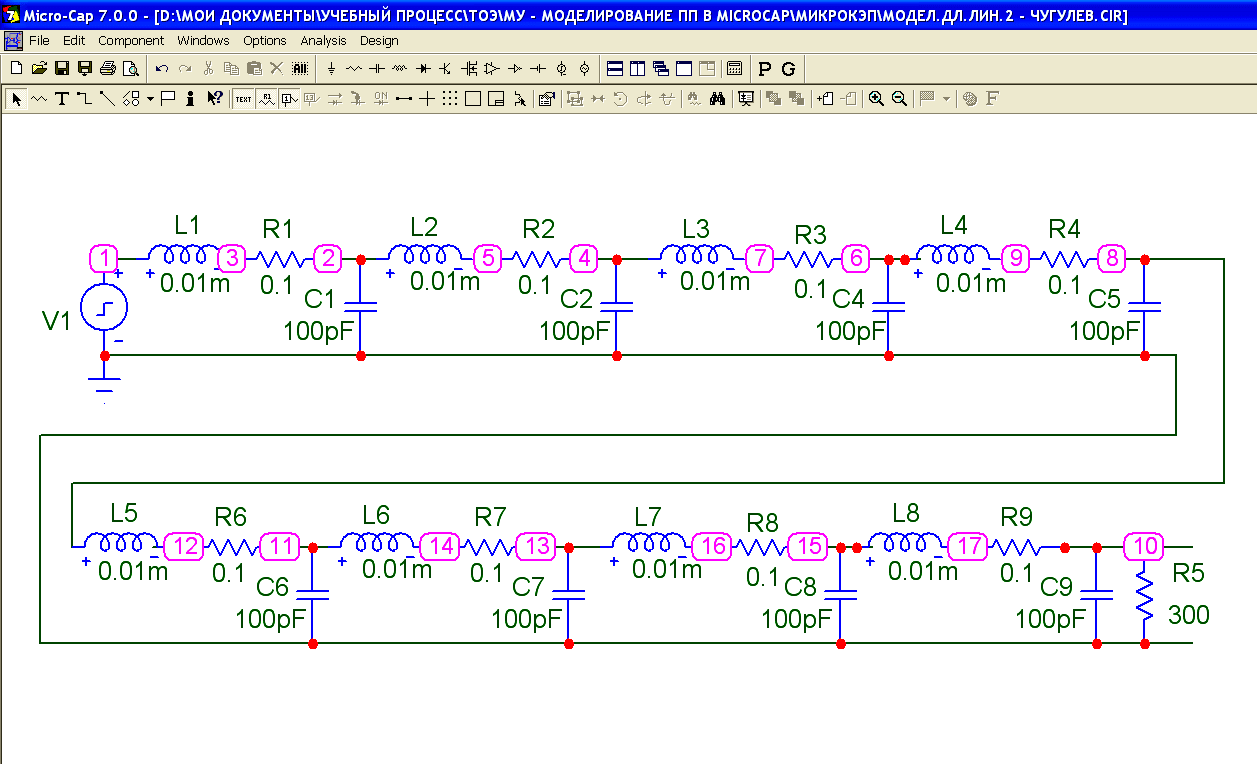Image resolution: width=1257 pixels, height=764 pixels.
Task: Pick the Text mode tool
Action: coord(62,98)
